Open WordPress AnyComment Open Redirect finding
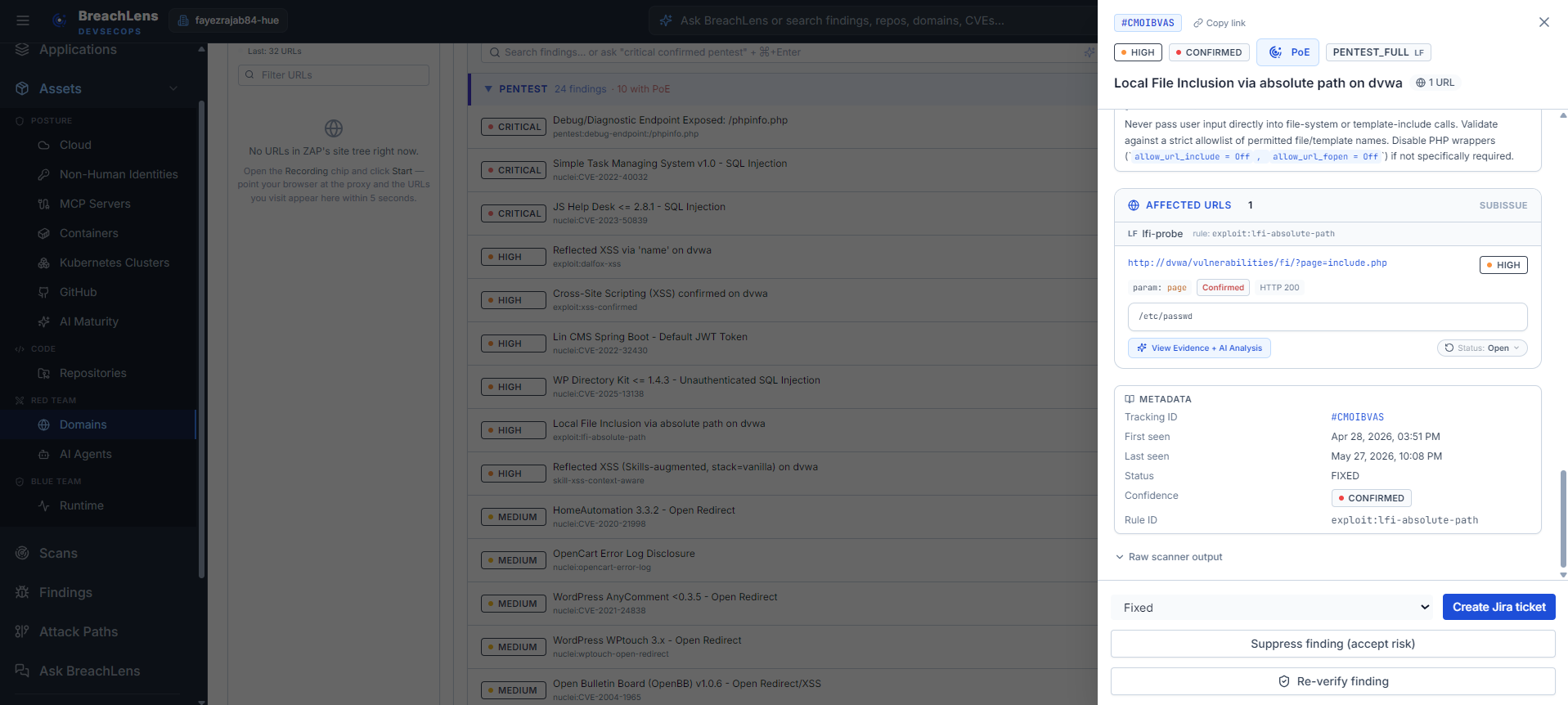Viewport: 1568px width, 705px height. [783, 604]
